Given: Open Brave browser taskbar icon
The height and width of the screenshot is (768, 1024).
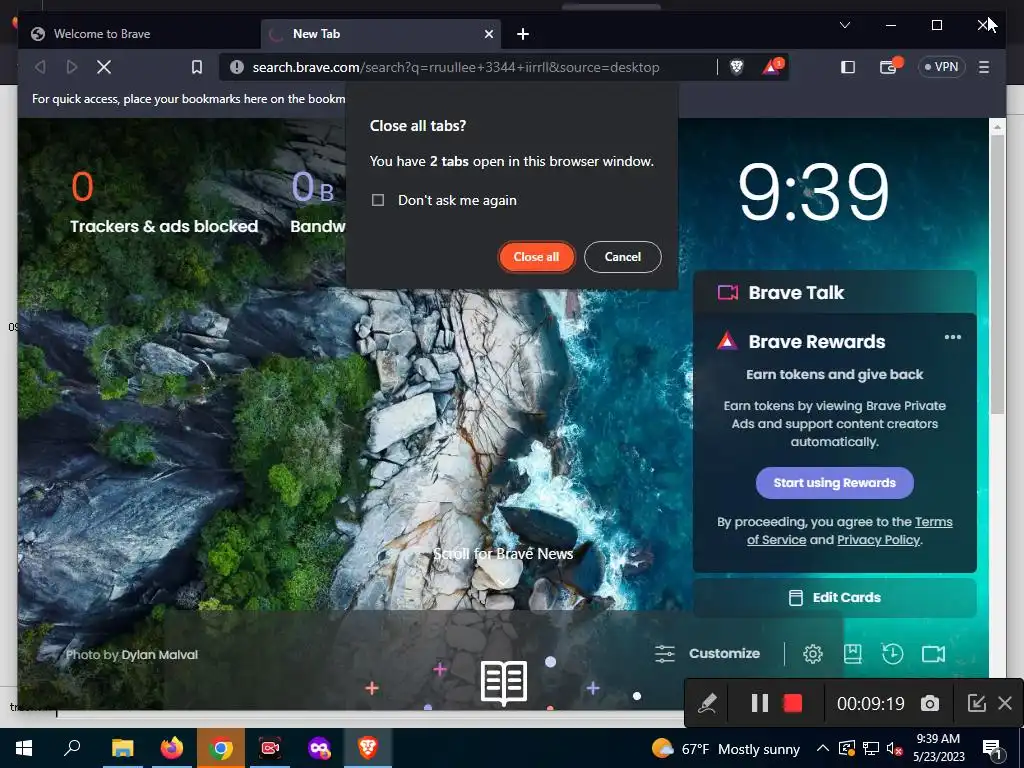Looking at the screenshot, I should click(368, 748).
